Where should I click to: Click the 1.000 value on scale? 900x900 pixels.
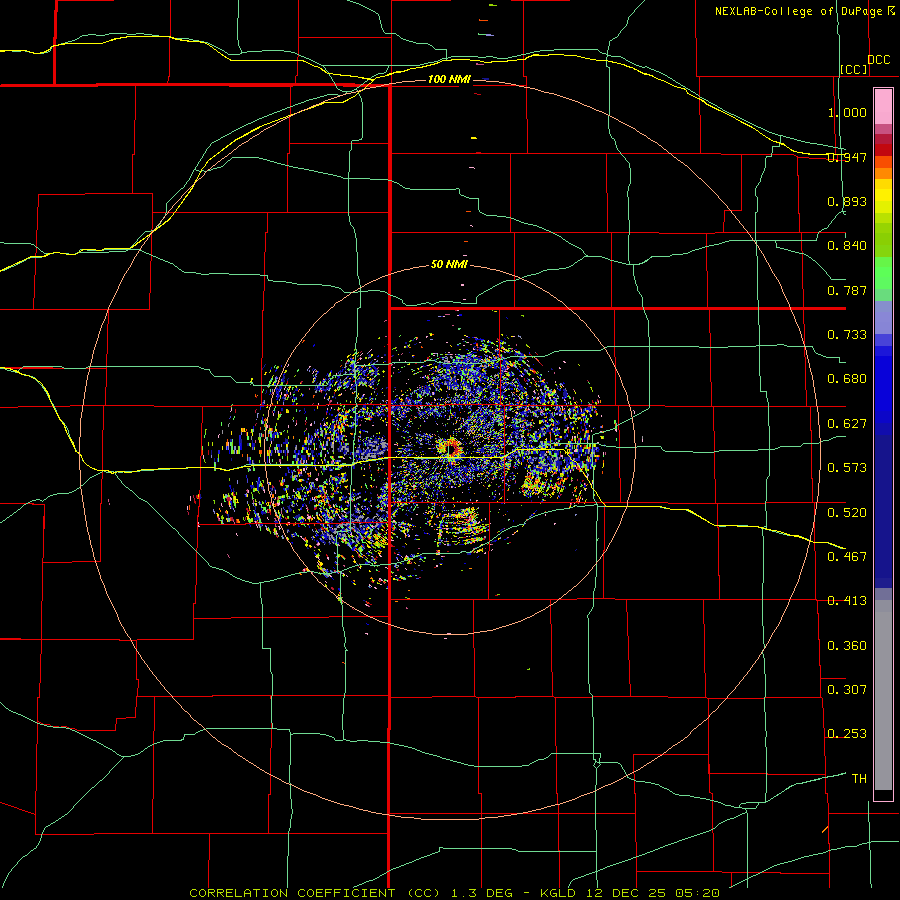(847, 112)
